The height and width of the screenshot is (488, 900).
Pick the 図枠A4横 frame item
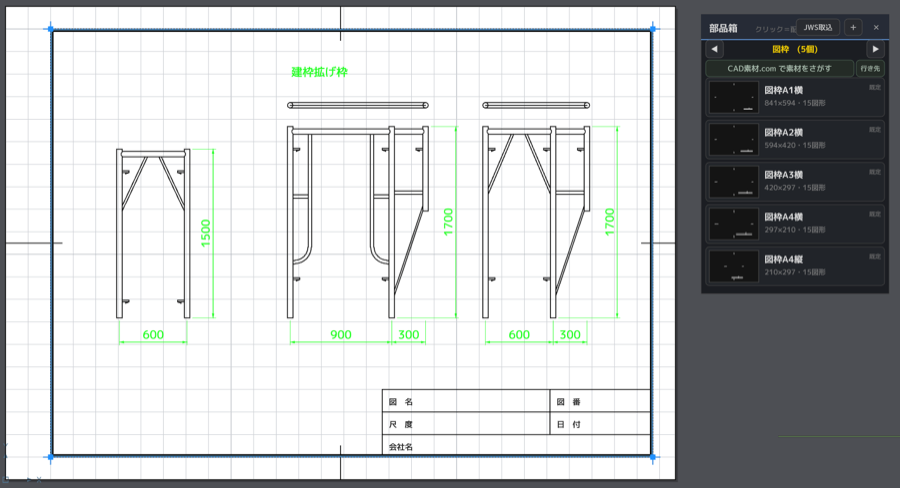tap(795, 224)
